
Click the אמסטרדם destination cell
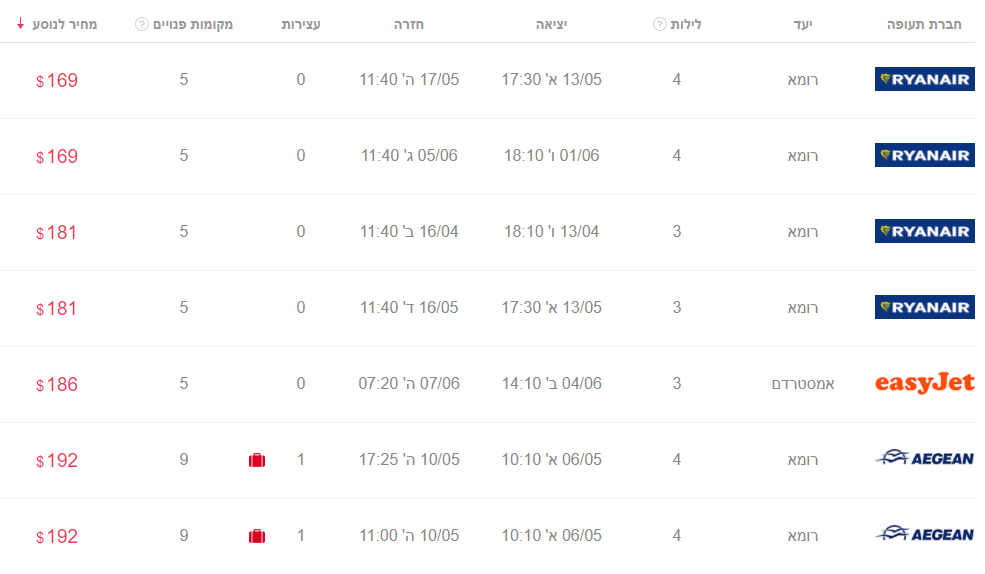pyautogui.click(x=803, y=384)
